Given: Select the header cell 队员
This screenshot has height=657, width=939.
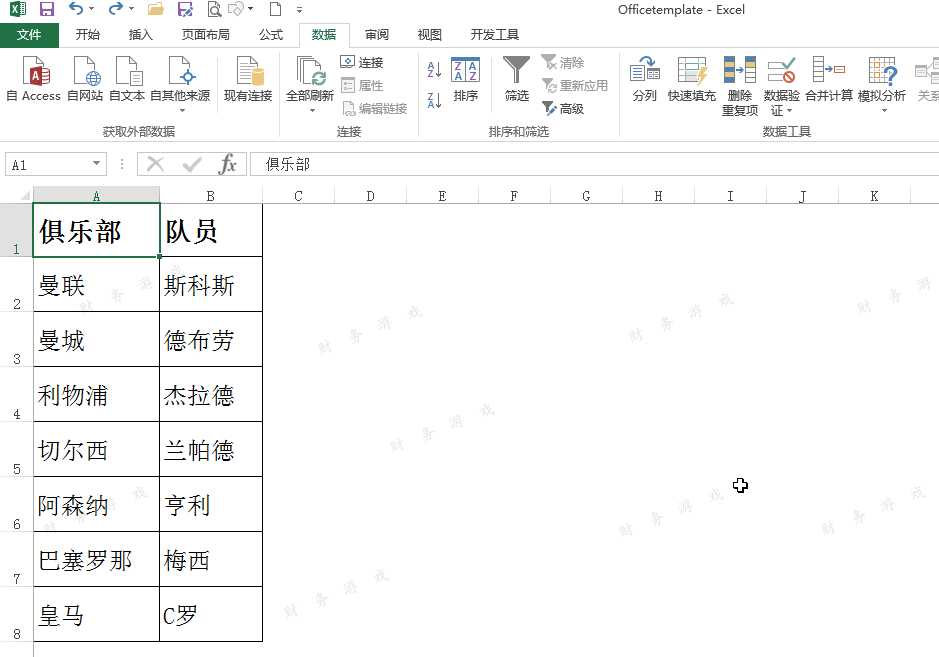Looking at the screenshot, I should pos(211,231).
